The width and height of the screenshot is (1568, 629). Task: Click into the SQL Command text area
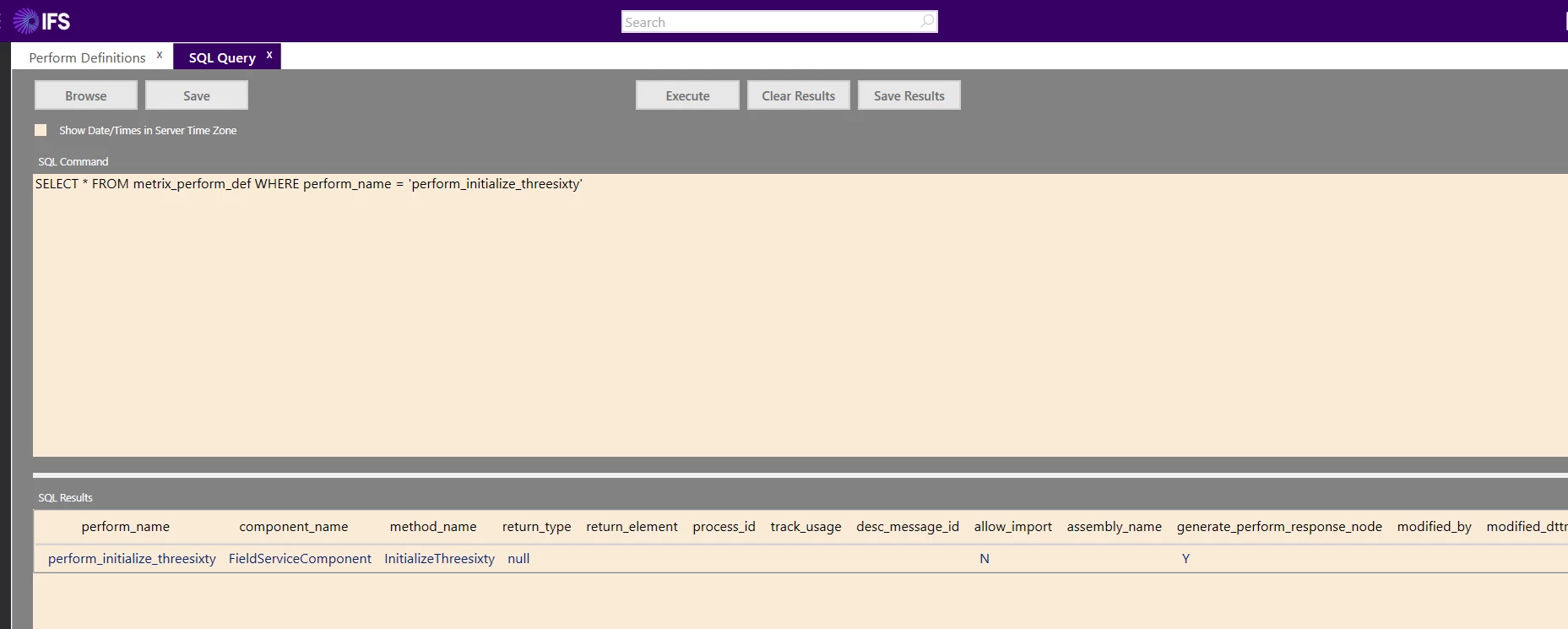pyautogui.click(x=800, y=315)
